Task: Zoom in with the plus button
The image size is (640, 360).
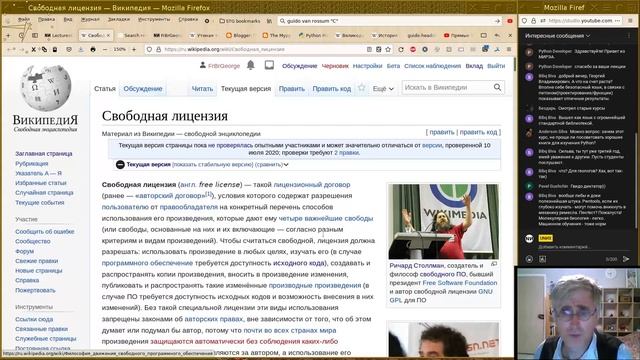Action: coord(134,49)
